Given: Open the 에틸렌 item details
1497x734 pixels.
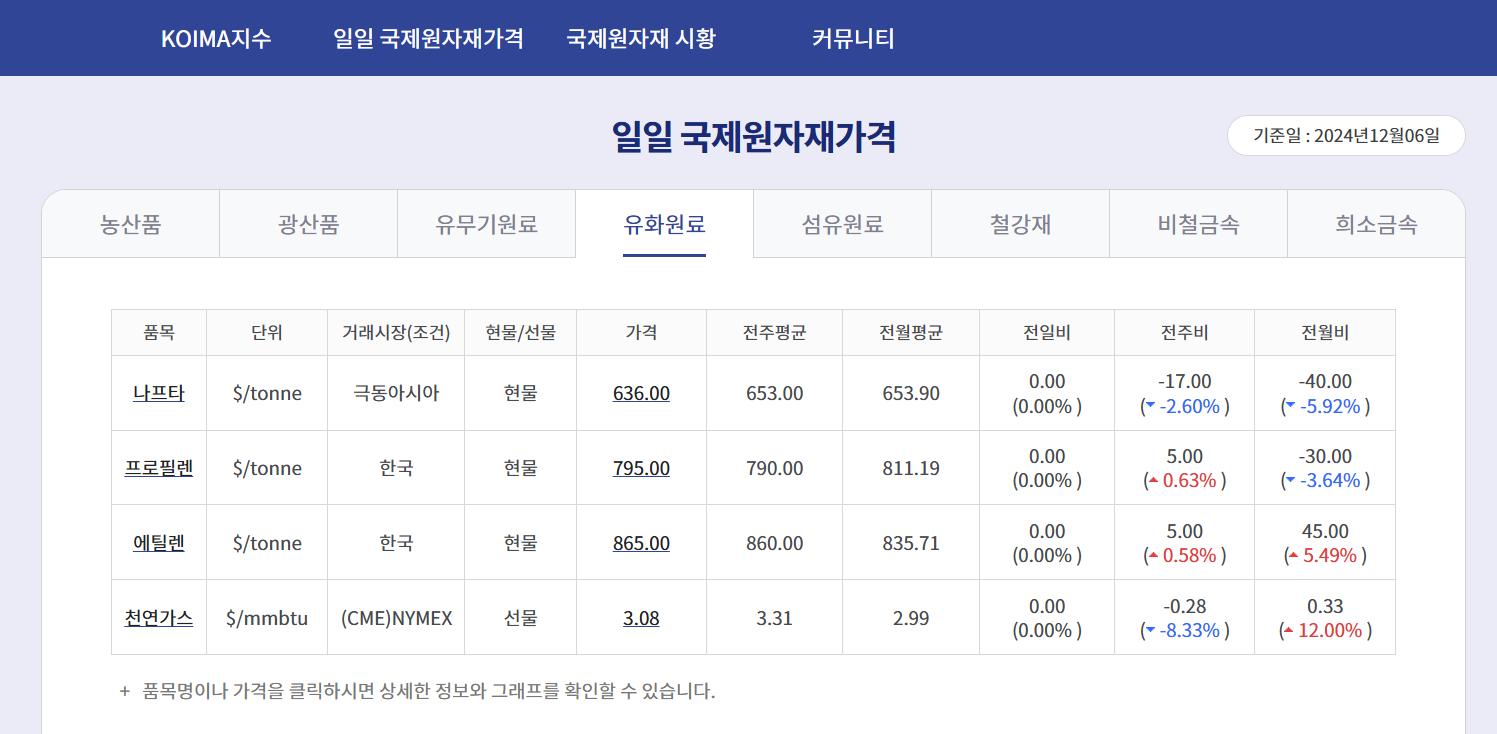Looking at the screenshot, I should coord(159,543).
